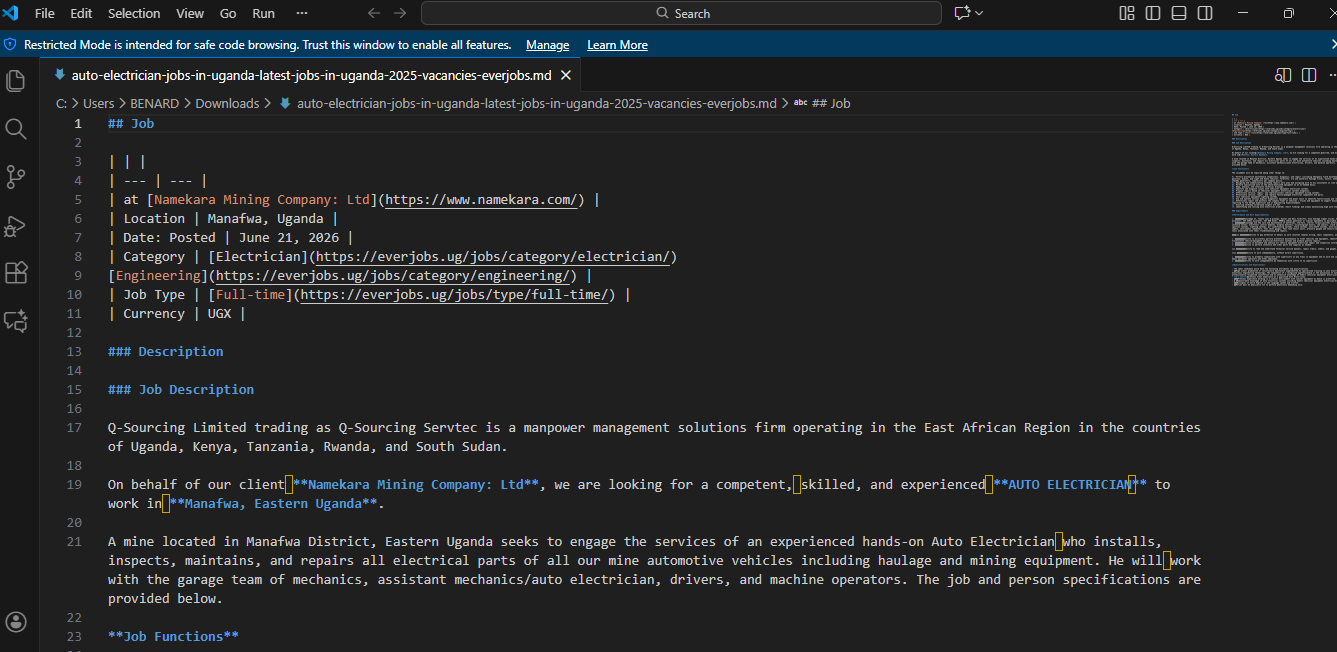Open the View menu
The width and height of the screenshot is (1337, 652).
[x=190, y=13]
